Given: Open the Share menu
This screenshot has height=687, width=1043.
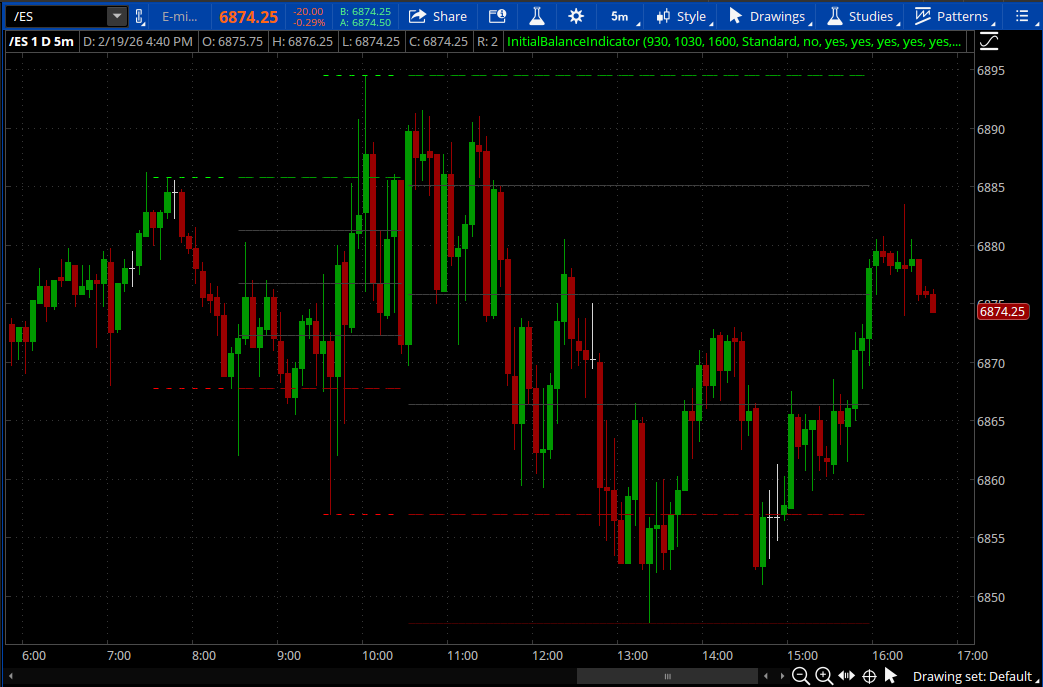Looking at the screenshot, I should click(438, 16).
